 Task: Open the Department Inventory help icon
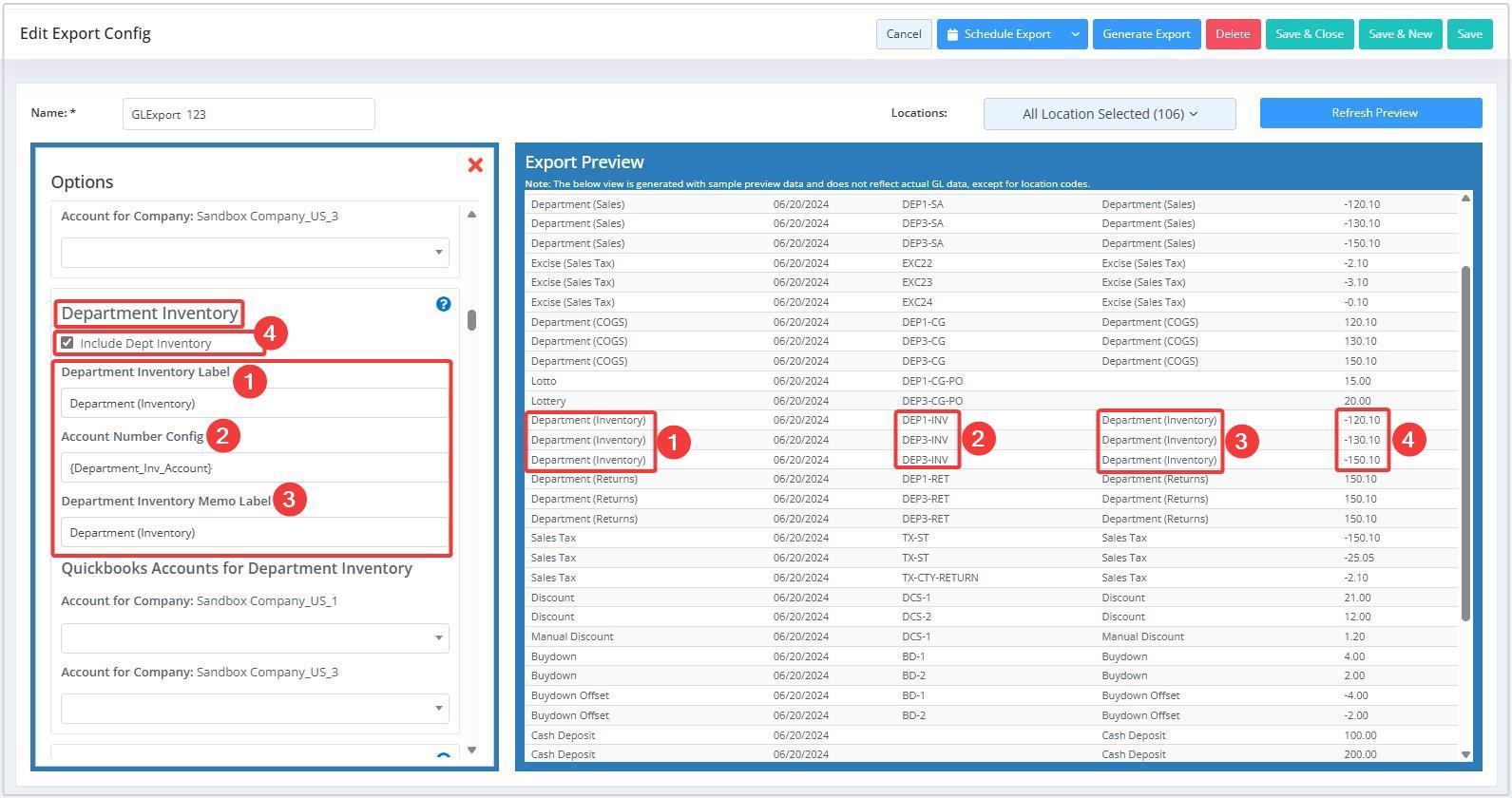(443, 304)
